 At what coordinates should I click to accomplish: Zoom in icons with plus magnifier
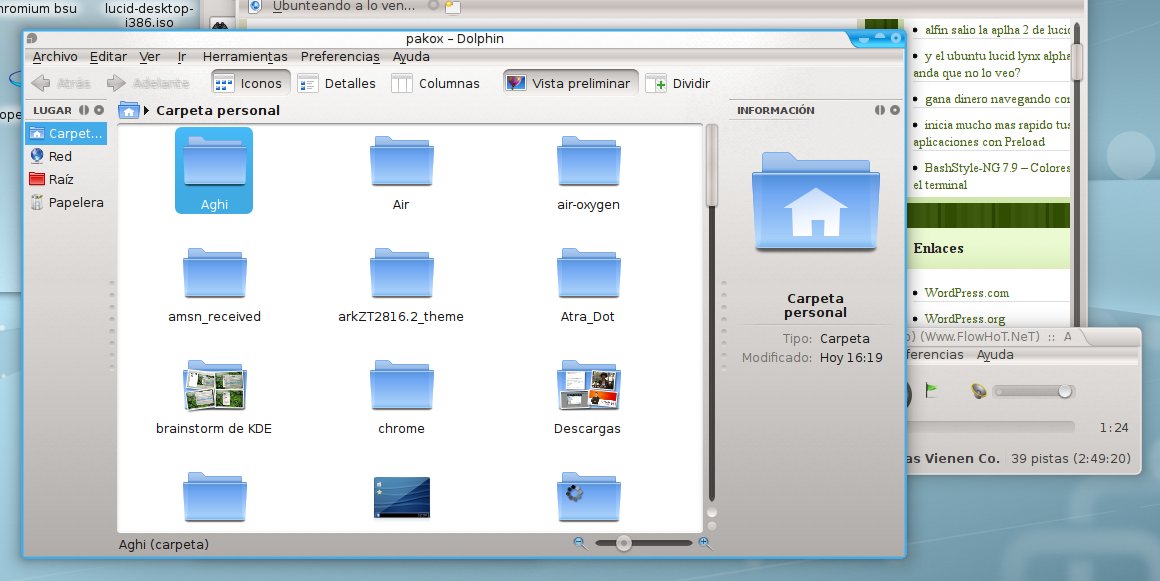tap(705, 543)
